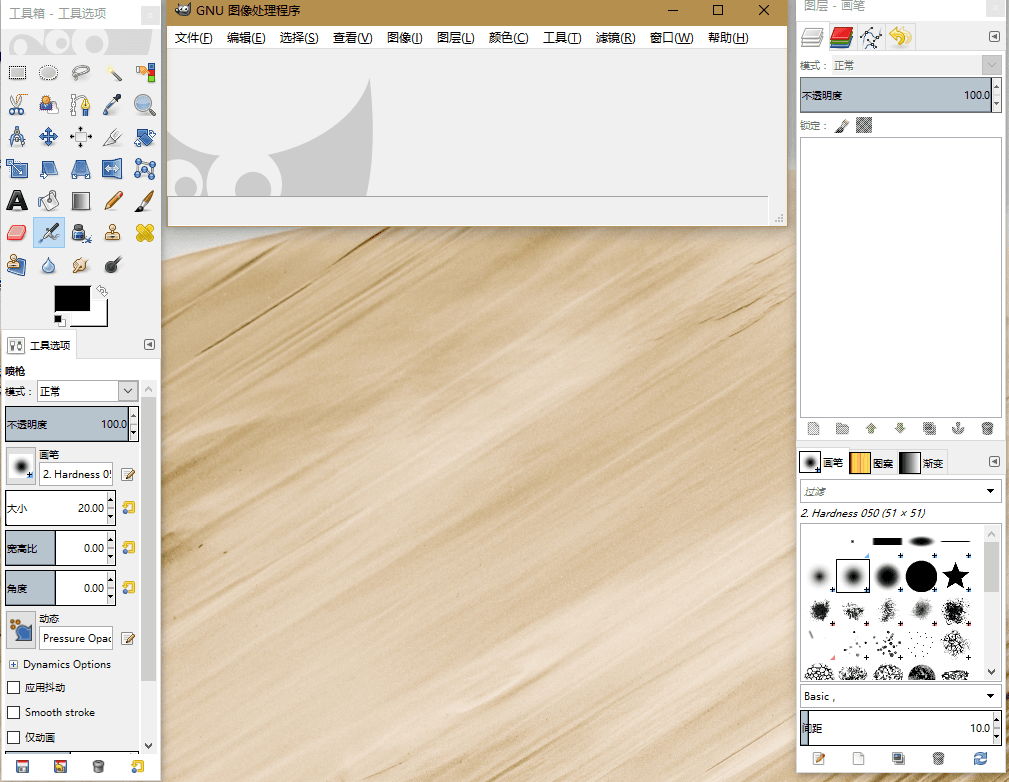Edit the 2. Hardness brush in tool options
The image size is (1009, 782).
(x=128, y=475)
